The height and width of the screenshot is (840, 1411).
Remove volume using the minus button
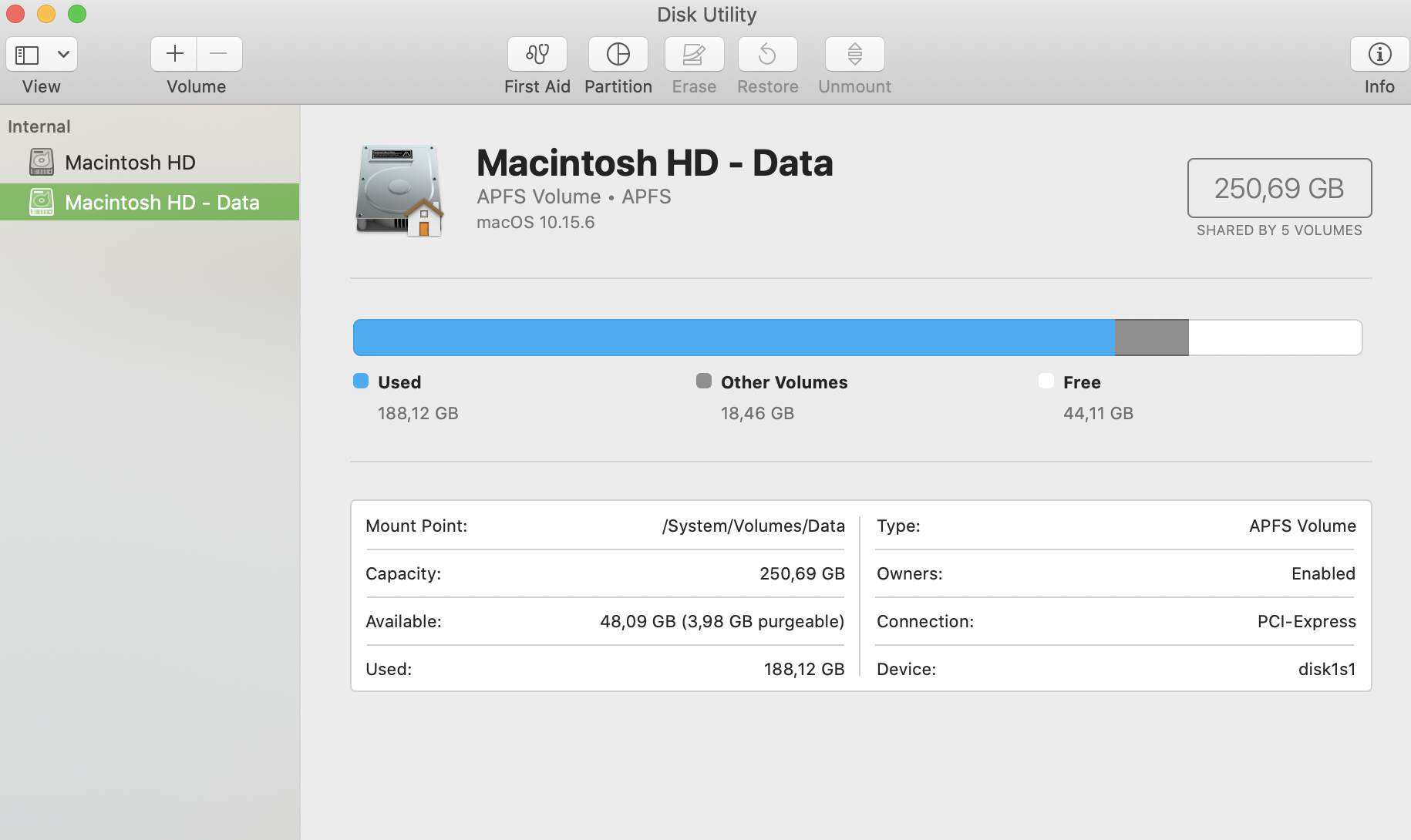219,54
